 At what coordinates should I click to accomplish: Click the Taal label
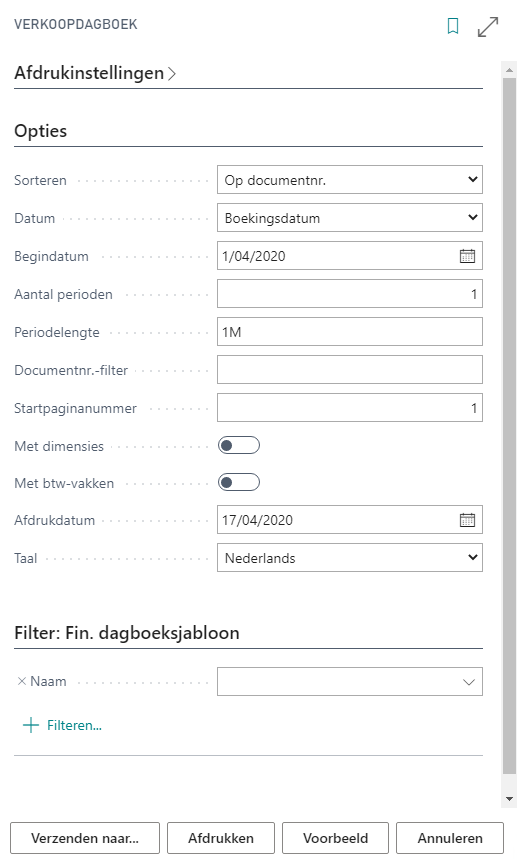pyautogui.click(x=26, y=558)
